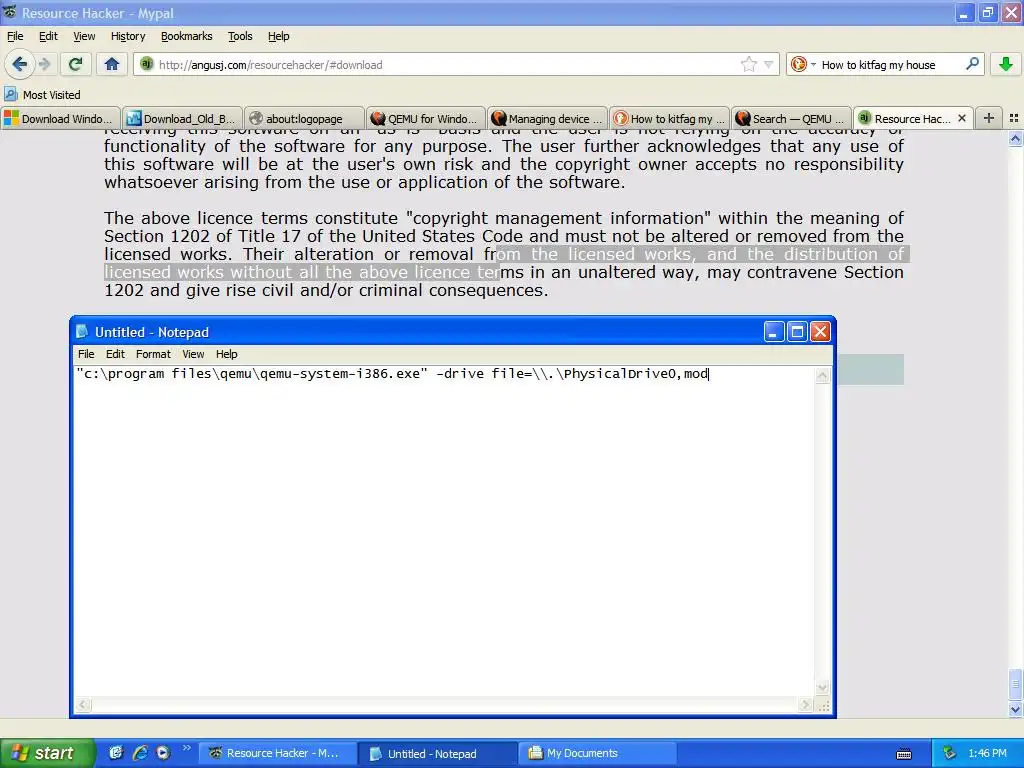Click the site identity icon in URL bar
Image resolution: width=1024 pixels, height=768 pixels.
coord(146,64)
